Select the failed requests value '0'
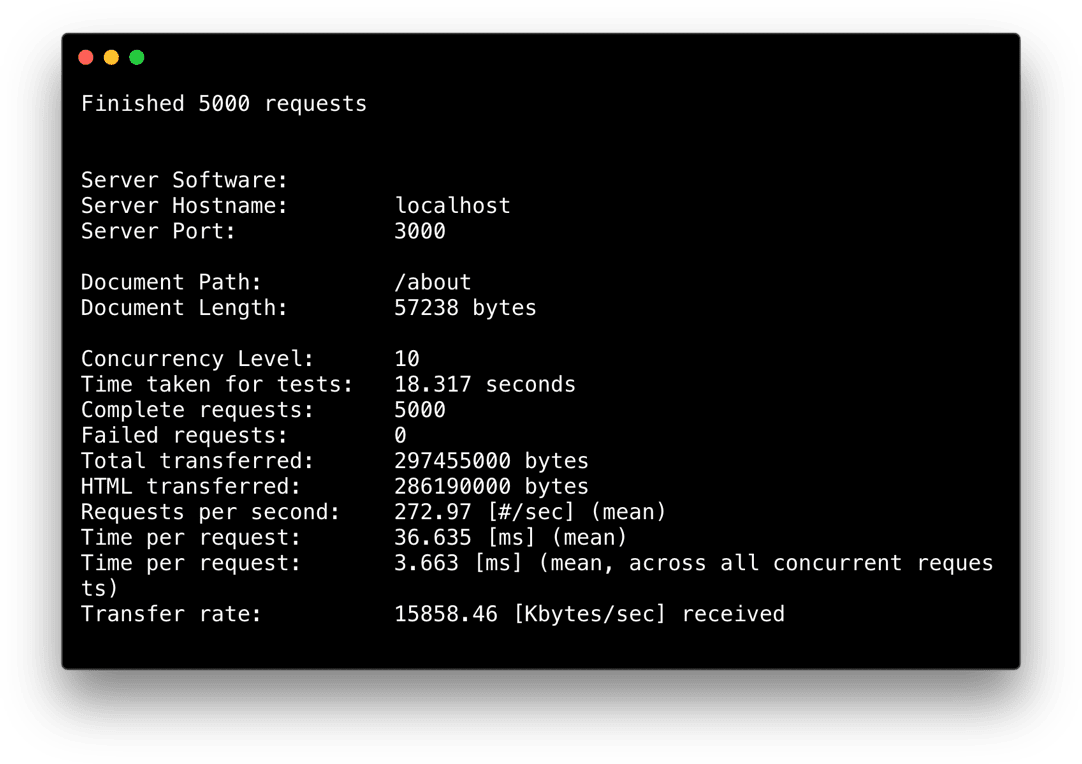Image resolution: width=1082 pixels, height=764 pixels. point(400,435)
